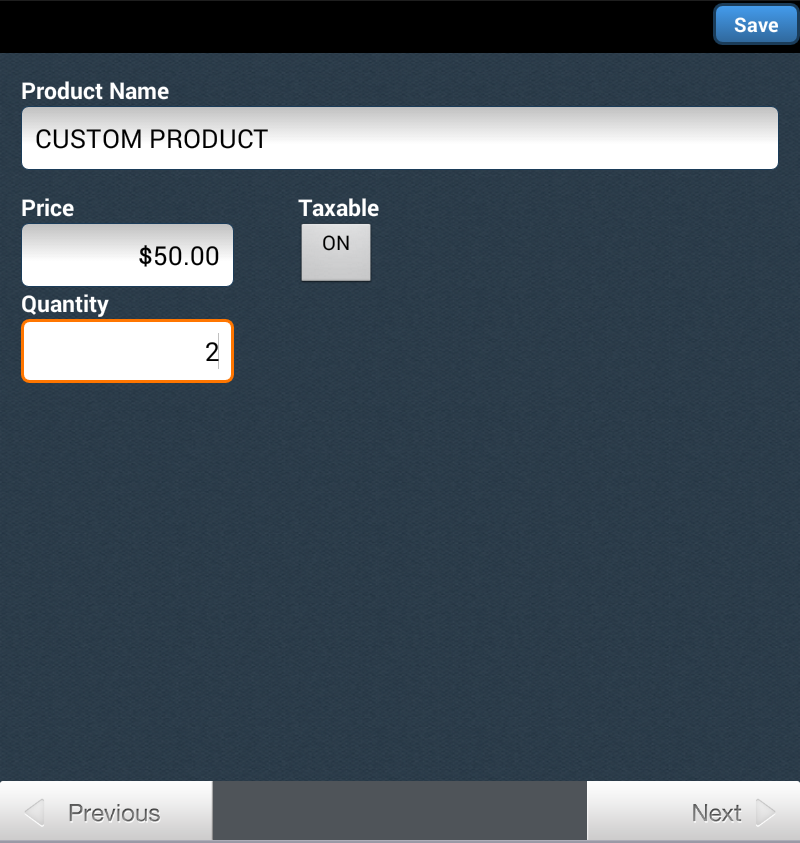Click the black top header bar
This screenshot has width=800, height=843.
350,25
